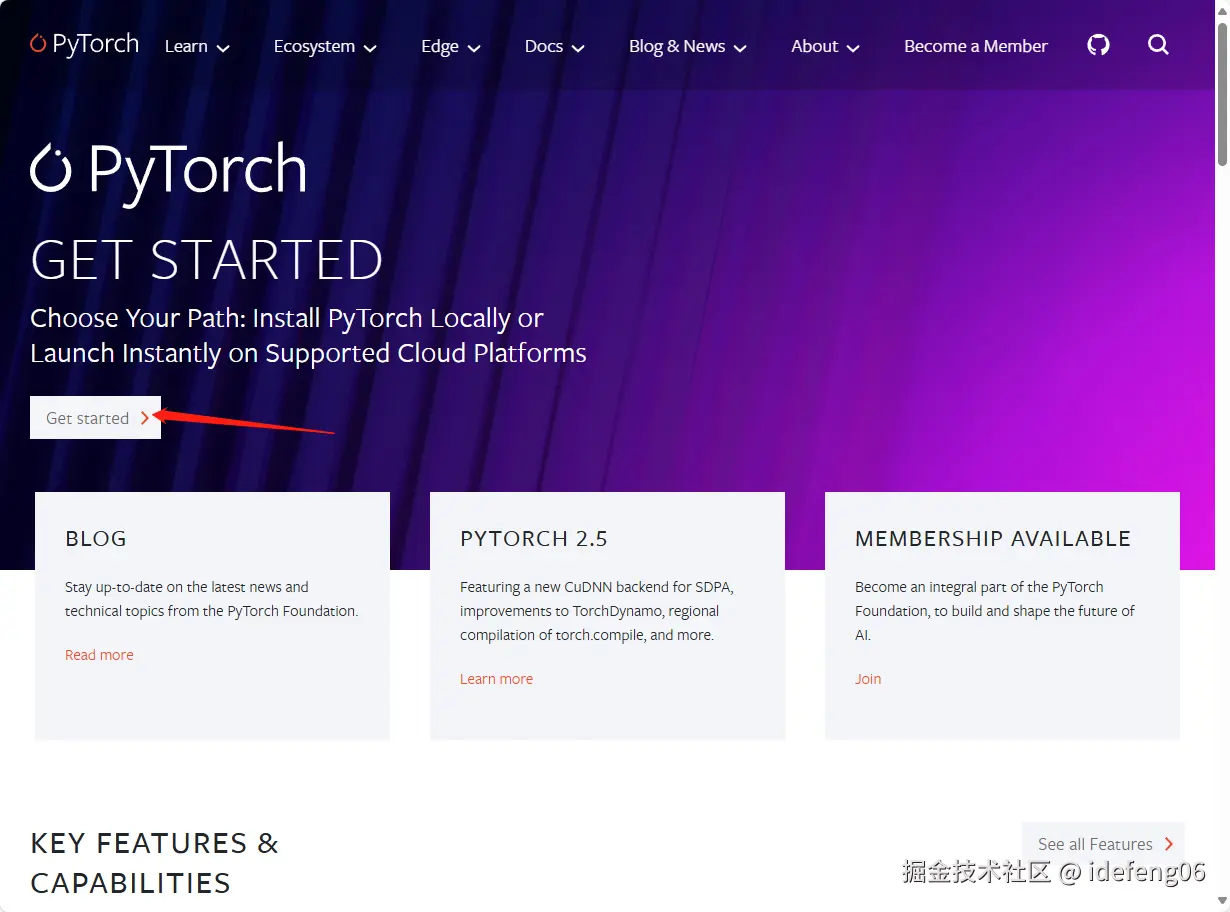Expand the Docs menu
The width and height of the screenshot is (1230, 912).
(x=554, y=46)
